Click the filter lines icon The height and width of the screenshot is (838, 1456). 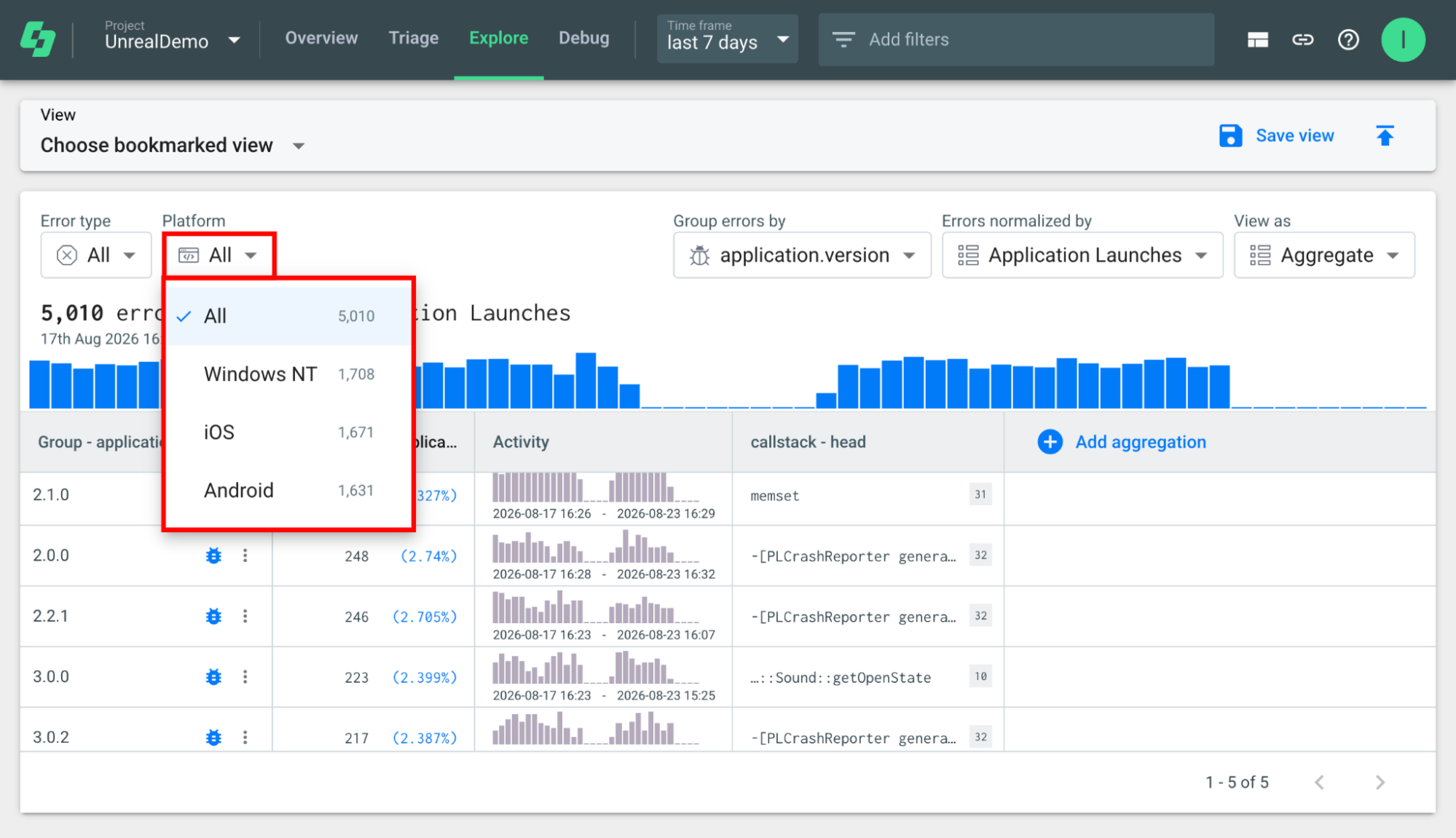843,39
